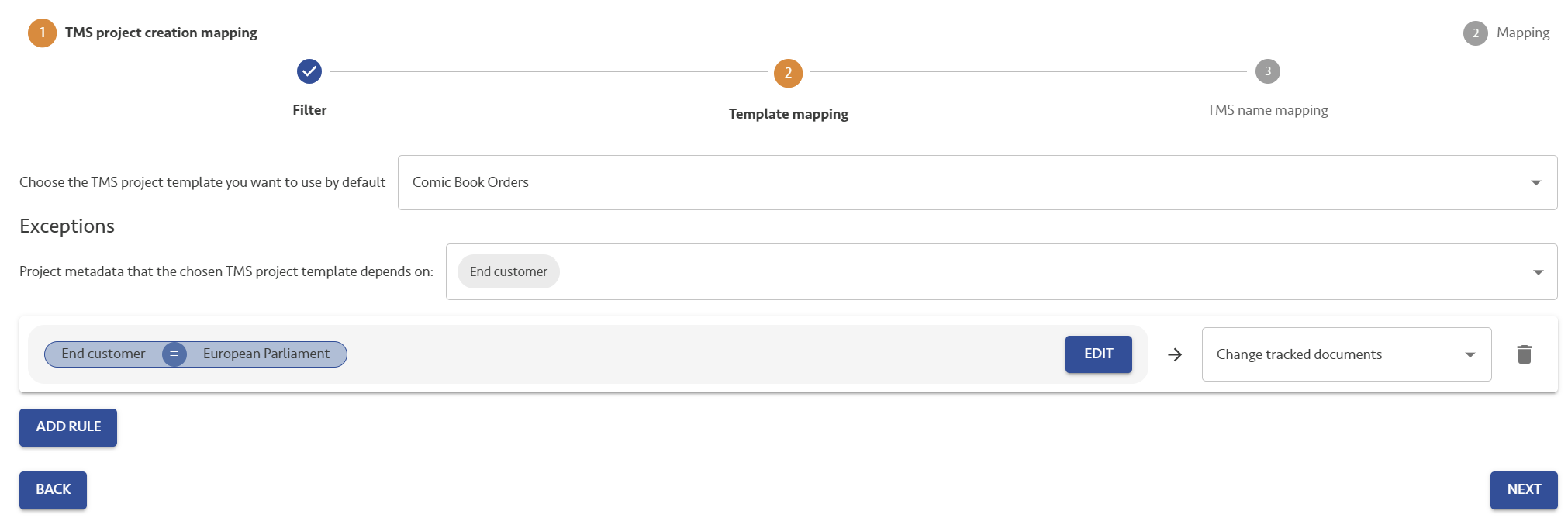Open the Mapping stage circle number two
Screen dimensions: 1568x518
pyautogui.click(x=1475, y=33)
